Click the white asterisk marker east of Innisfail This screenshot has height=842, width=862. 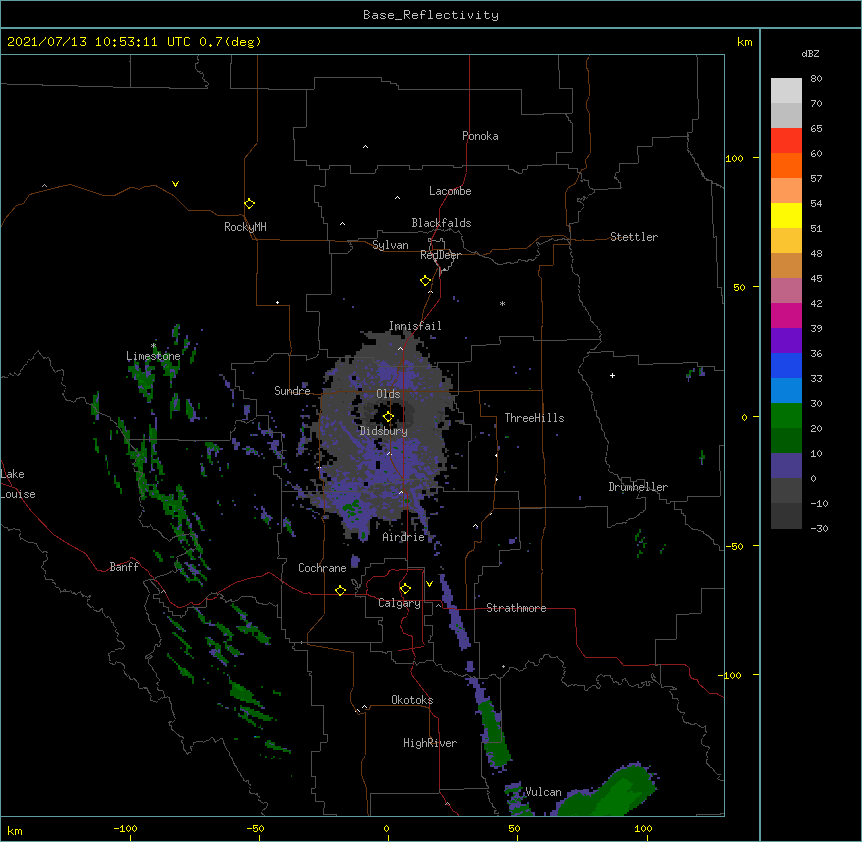point(502,303)
